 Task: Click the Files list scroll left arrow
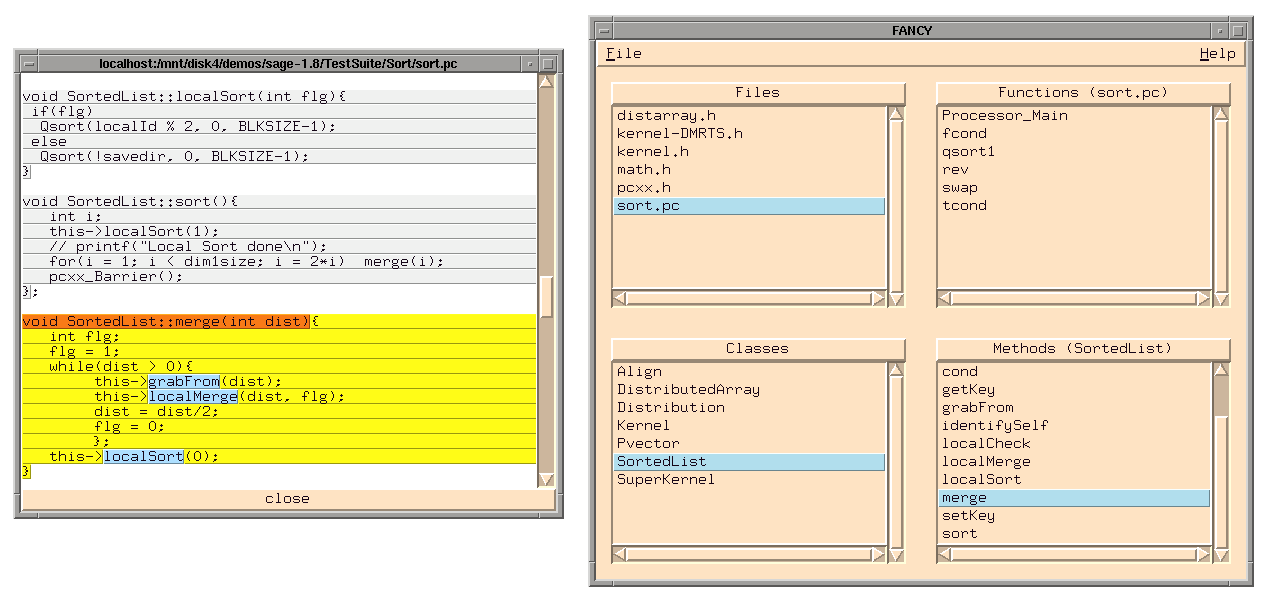[x=619, y=298]
